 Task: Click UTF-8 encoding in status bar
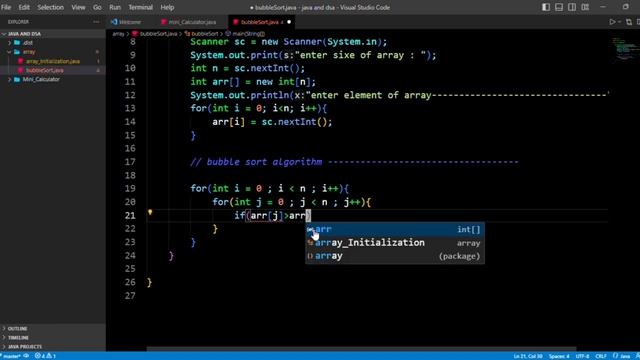pos(582,356)
